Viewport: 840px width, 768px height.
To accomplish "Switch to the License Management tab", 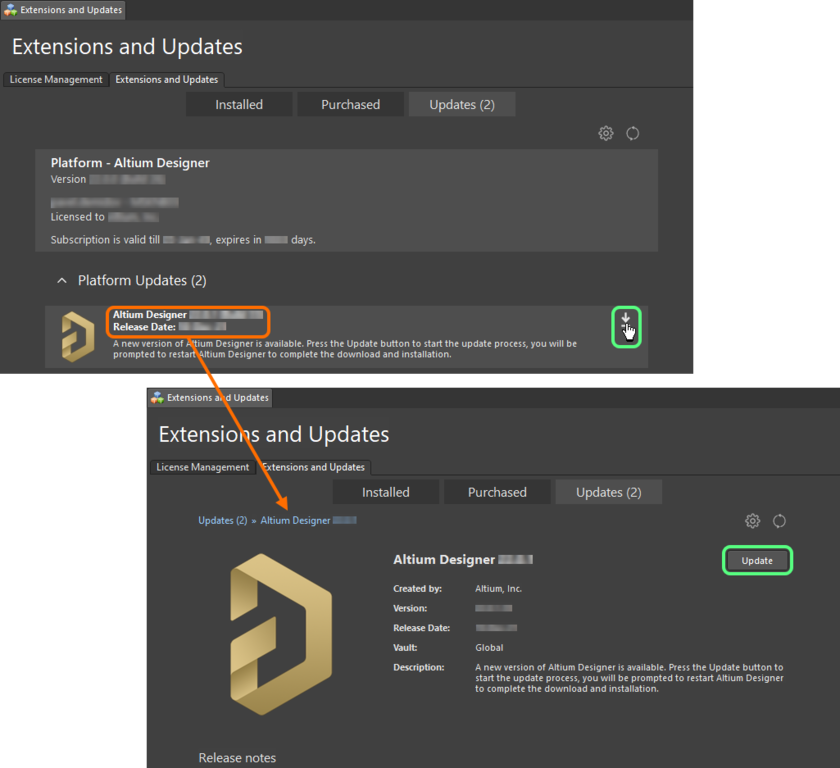I will [55, 79].
